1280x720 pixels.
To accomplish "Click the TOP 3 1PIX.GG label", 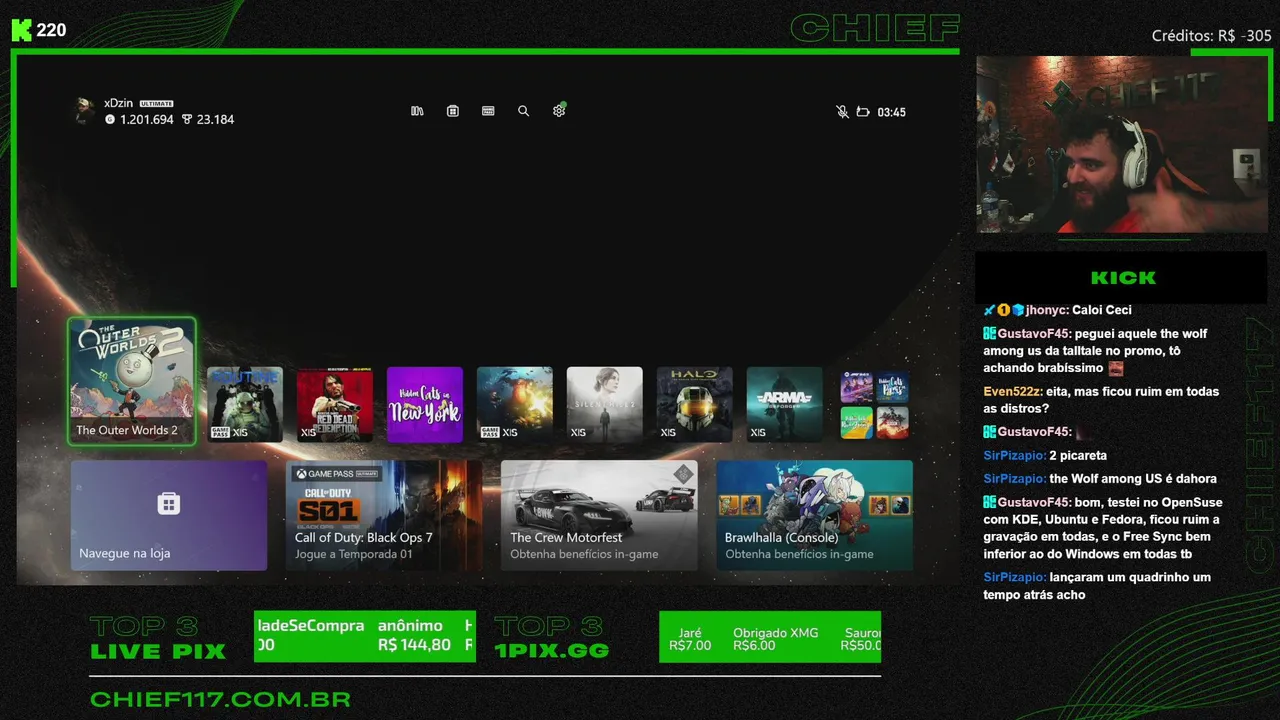I will click(x=551, y=638).
